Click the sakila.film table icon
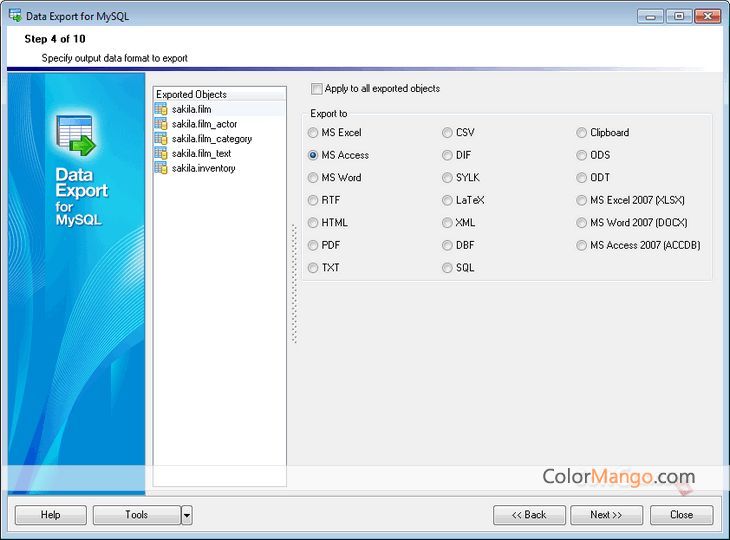Image resolution: width=730 pixels, height=540 pixels. point(161,109)
